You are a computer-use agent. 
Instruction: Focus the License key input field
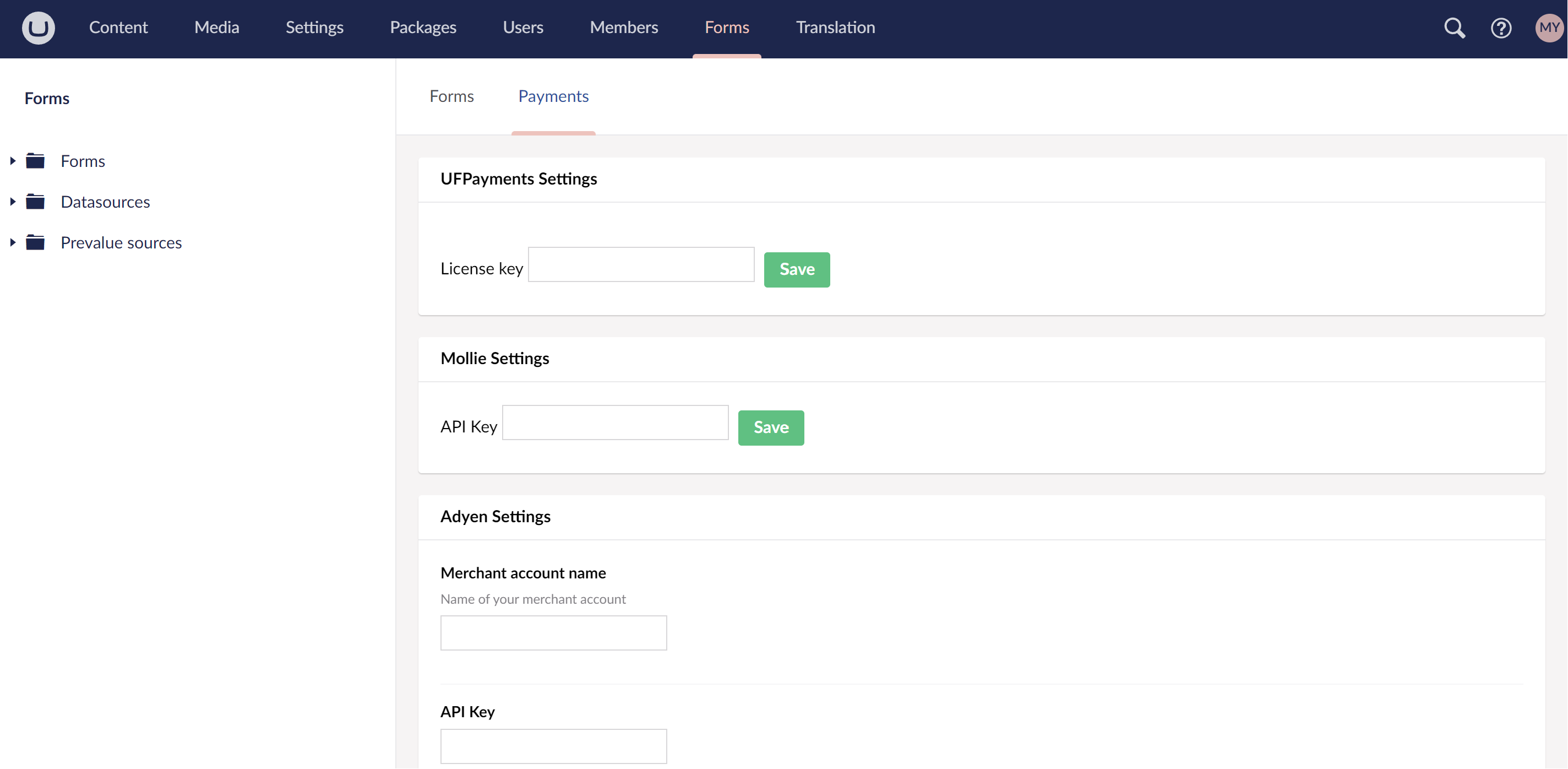641,264
